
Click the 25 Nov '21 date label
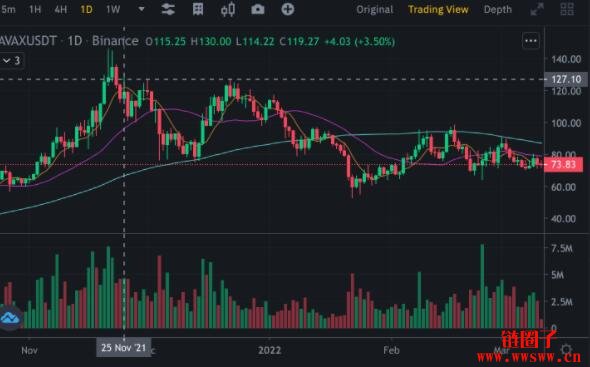click(123, 348)
